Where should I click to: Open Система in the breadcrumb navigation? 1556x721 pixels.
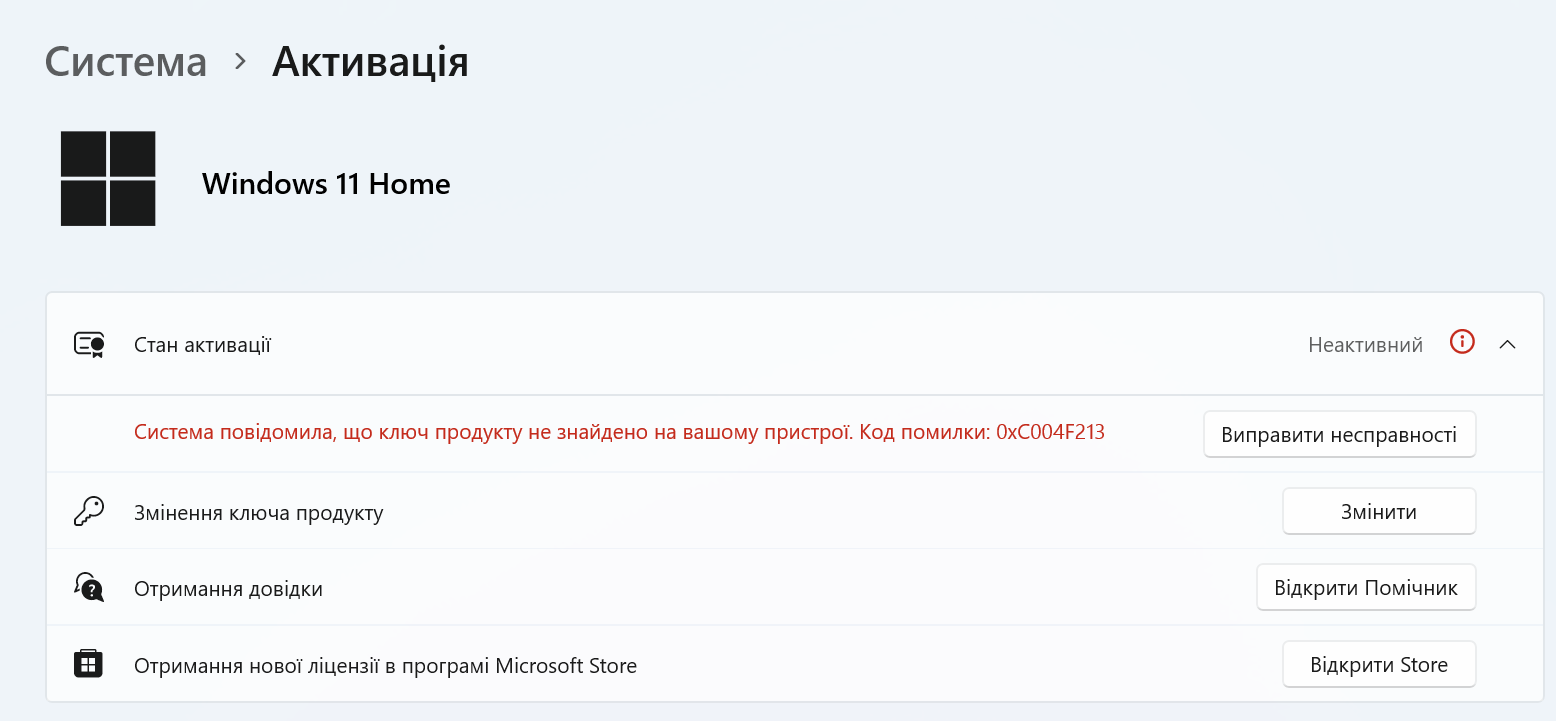[125, 62]
